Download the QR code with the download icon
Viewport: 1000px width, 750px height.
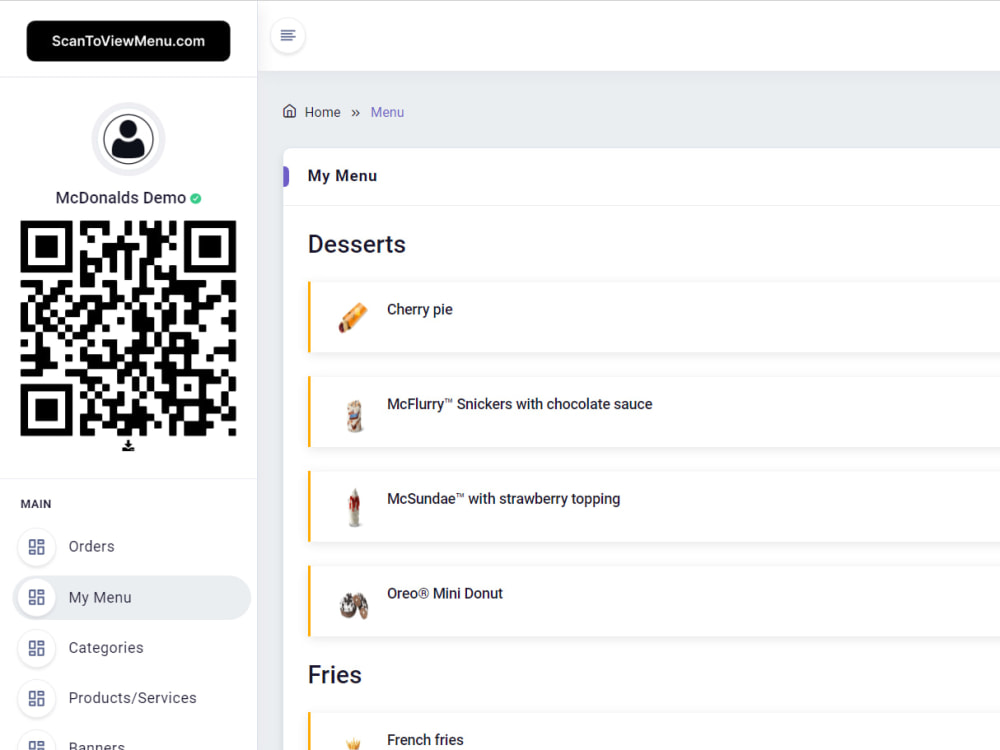pyautogui.click(x=128, y=445)
